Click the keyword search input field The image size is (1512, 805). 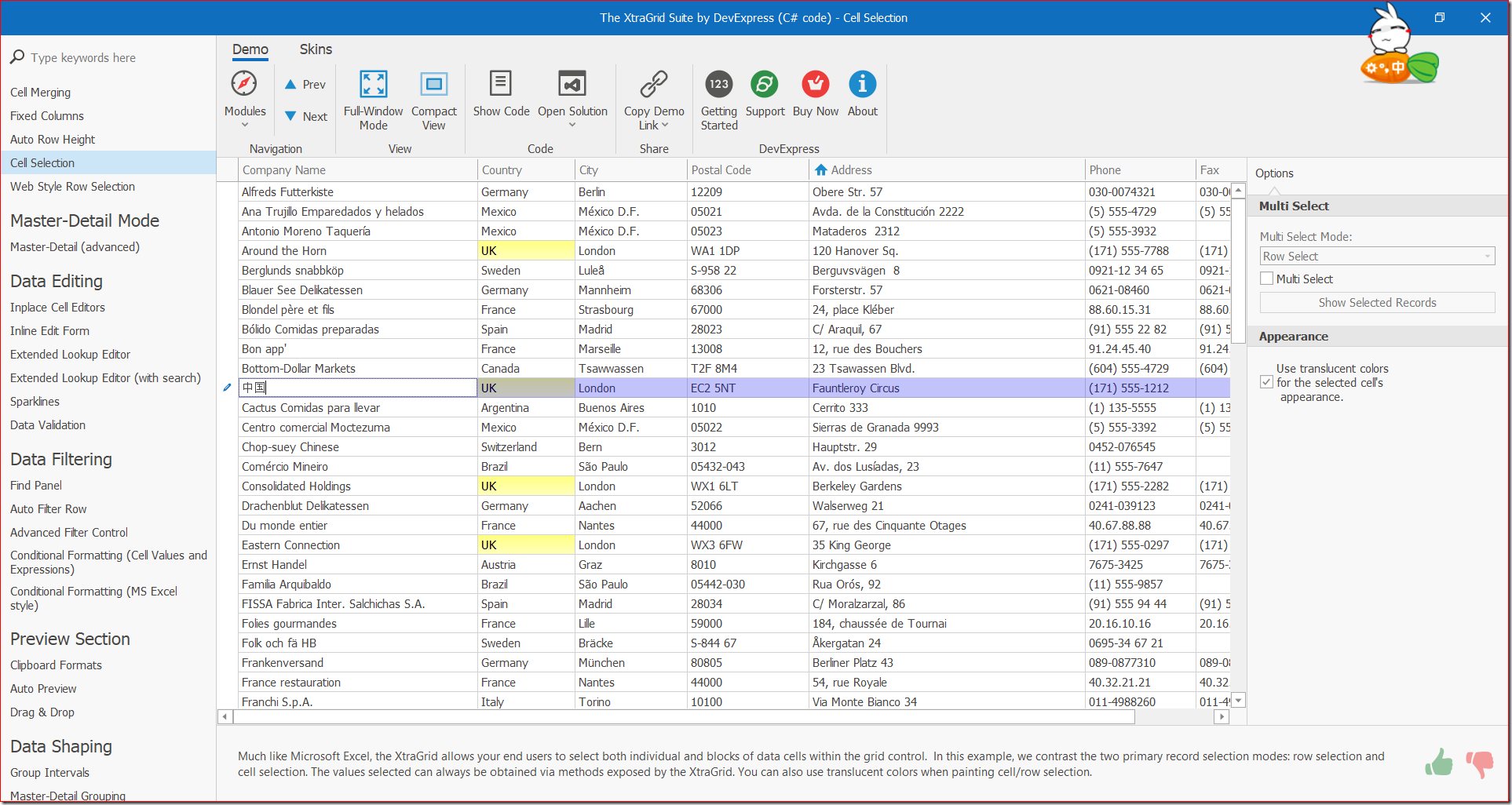click(x=118, y=58)
